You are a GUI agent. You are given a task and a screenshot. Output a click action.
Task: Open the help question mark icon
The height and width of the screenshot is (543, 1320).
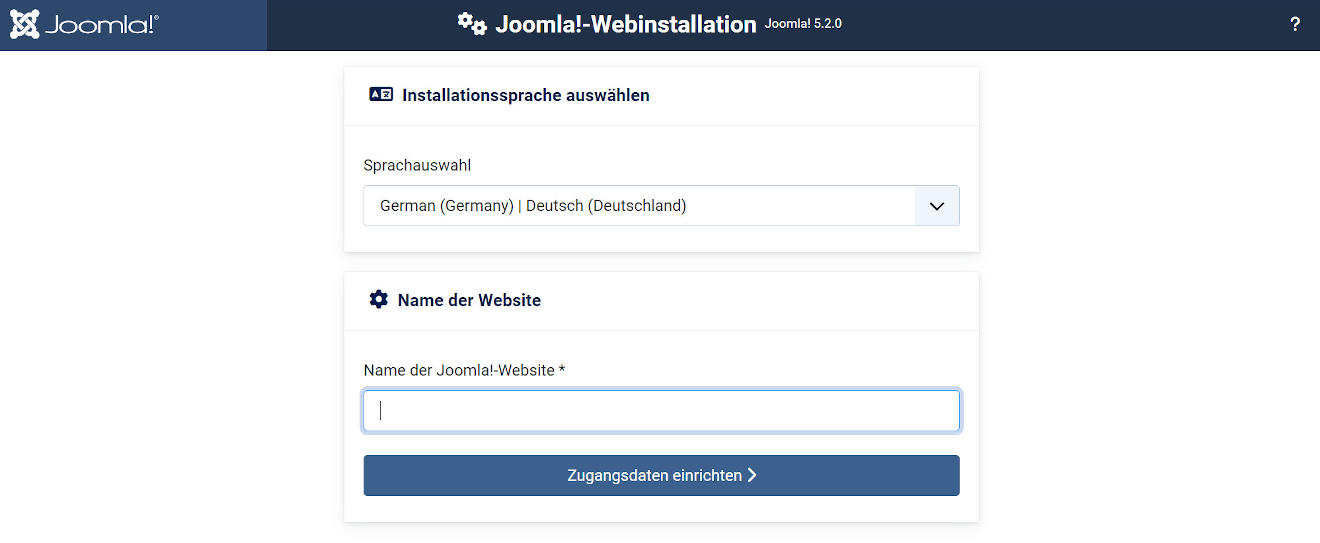pos(1295,25)
